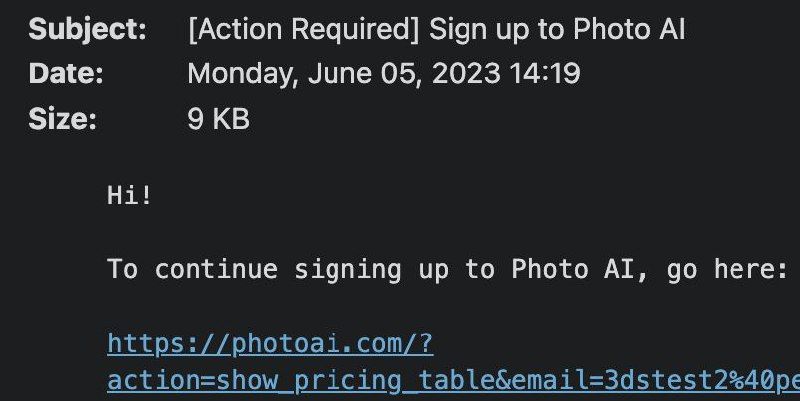The image size is (800, 401).
Task: Click "photoai.com" domain in the URL
Action: pos(300,345)
